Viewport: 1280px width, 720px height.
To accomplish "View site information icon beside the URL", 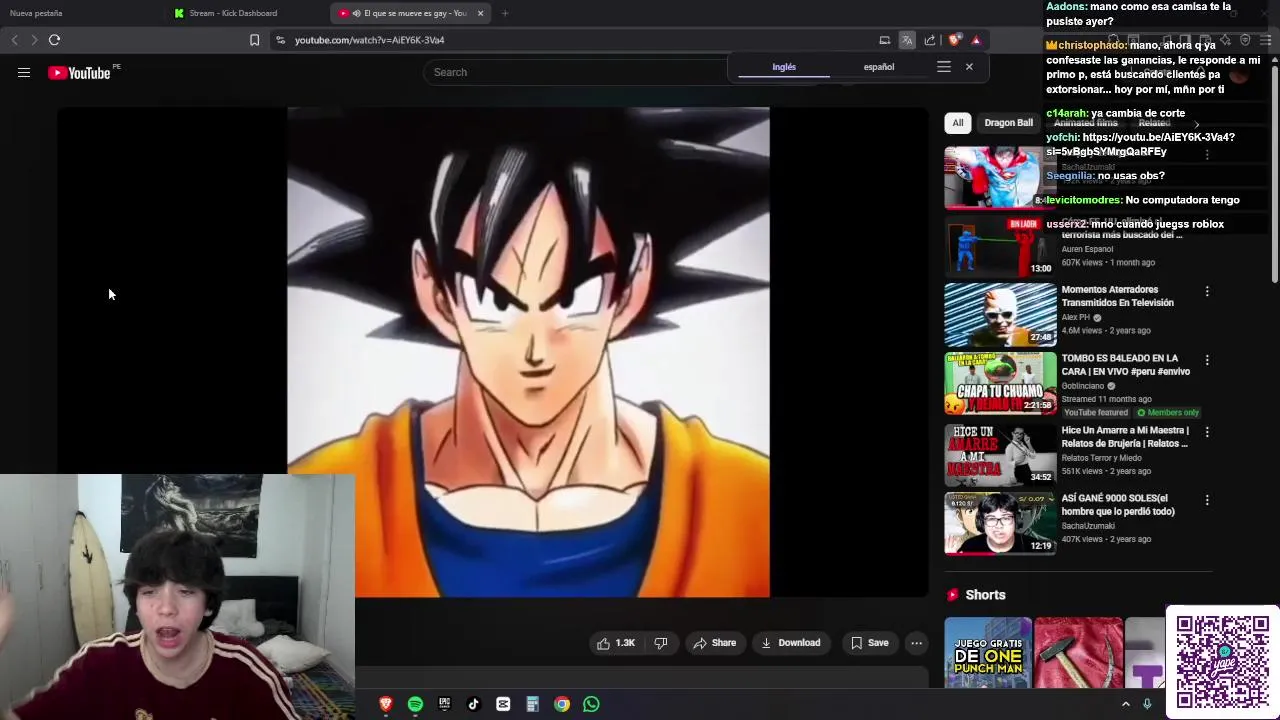I will pyautogui.click(x=280, y=40).
